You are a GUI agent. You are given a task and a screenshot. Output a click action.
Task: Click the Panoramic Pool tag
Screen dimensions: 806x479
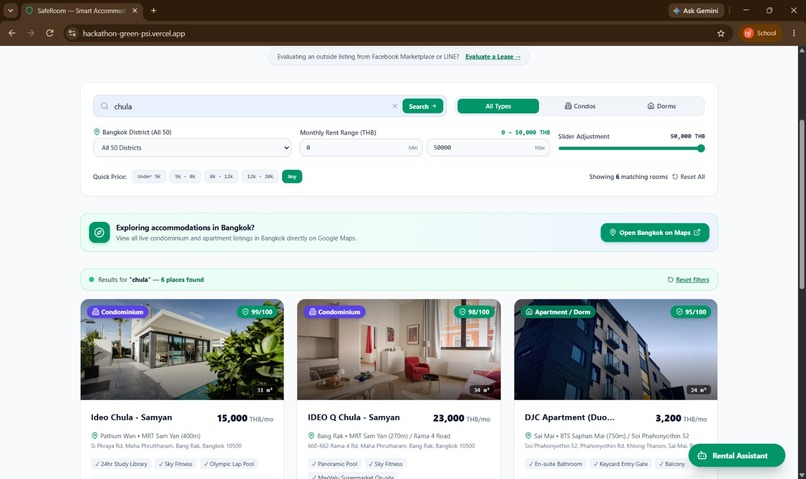(x=335, y=464)
